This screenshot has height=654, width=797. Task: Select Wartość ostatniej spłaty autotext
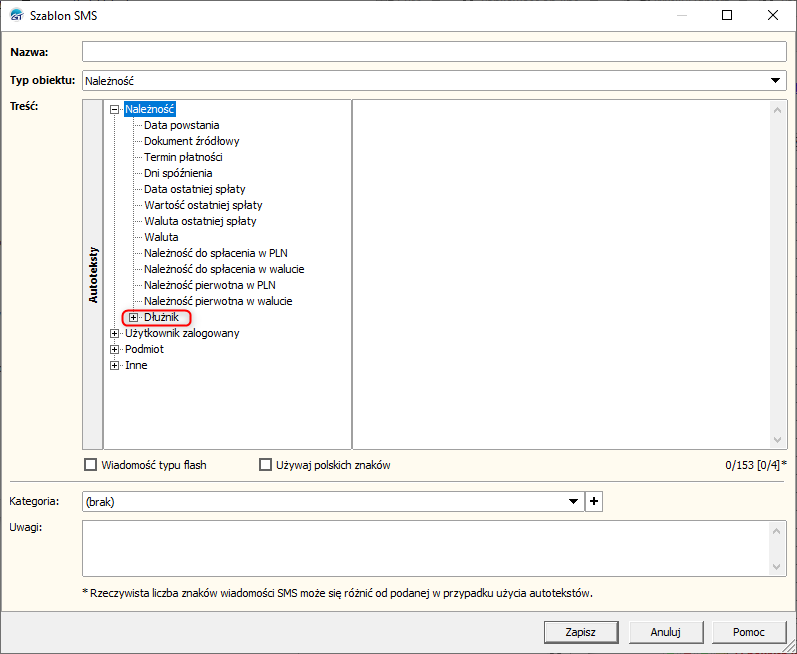[203, 205]
